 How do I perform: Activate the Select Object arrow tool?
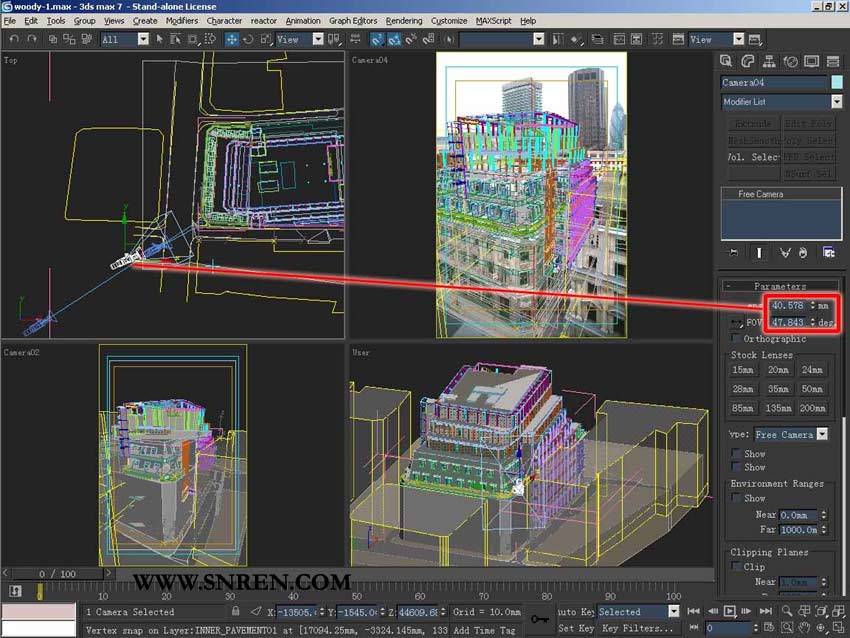[x=159, y=39]
